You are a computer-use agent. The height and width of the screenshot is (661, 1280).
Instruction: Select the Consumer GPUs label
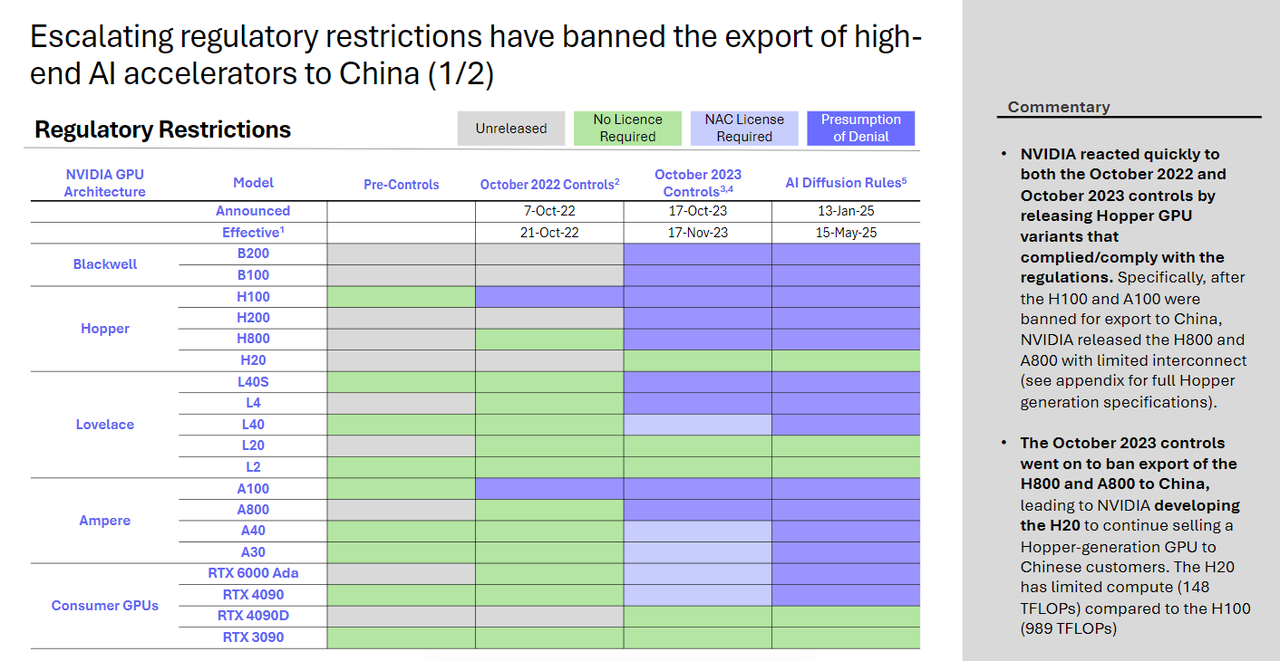pyautogui.click(x=105, y=605)
